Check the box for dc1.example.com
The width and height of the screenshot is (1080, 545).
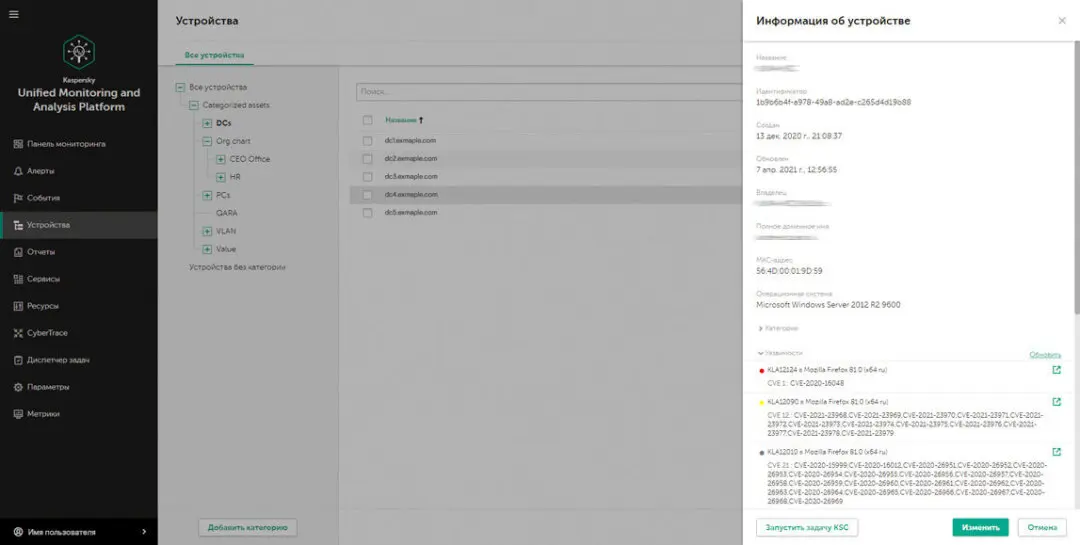(x=368, y=140)
